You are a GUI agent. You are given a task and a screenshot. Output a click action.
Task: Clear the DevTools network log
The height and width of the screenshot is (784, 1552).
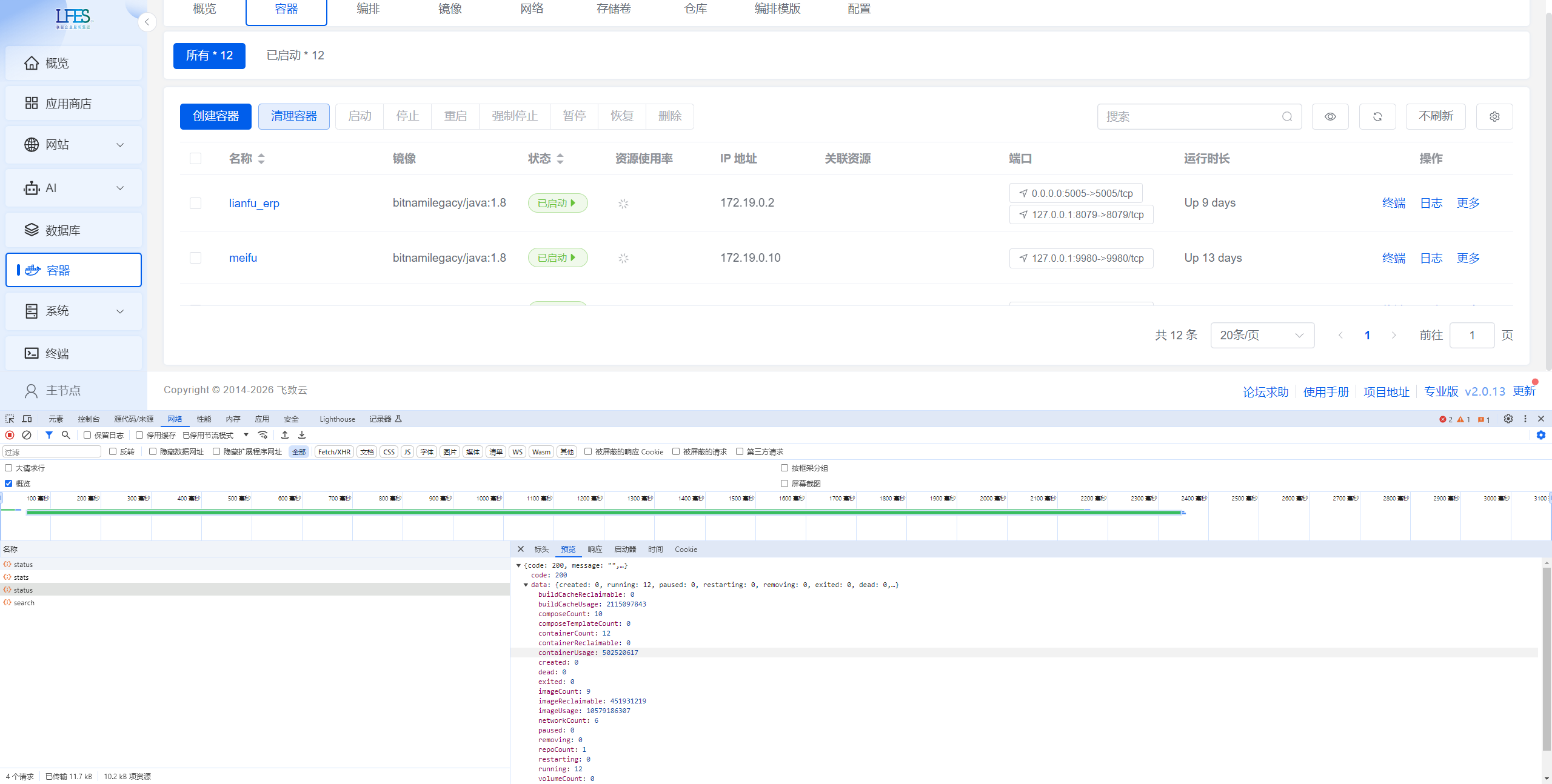coord(27,435)
